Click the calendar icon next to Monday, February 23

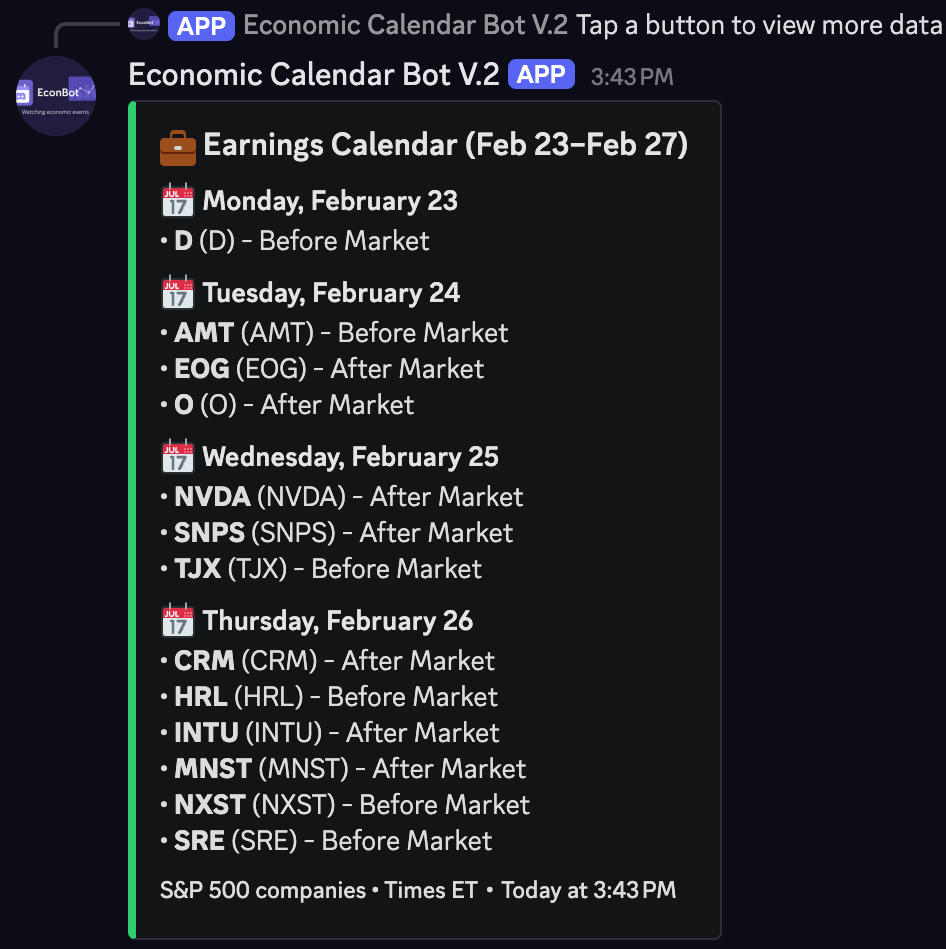click(177, 199)
